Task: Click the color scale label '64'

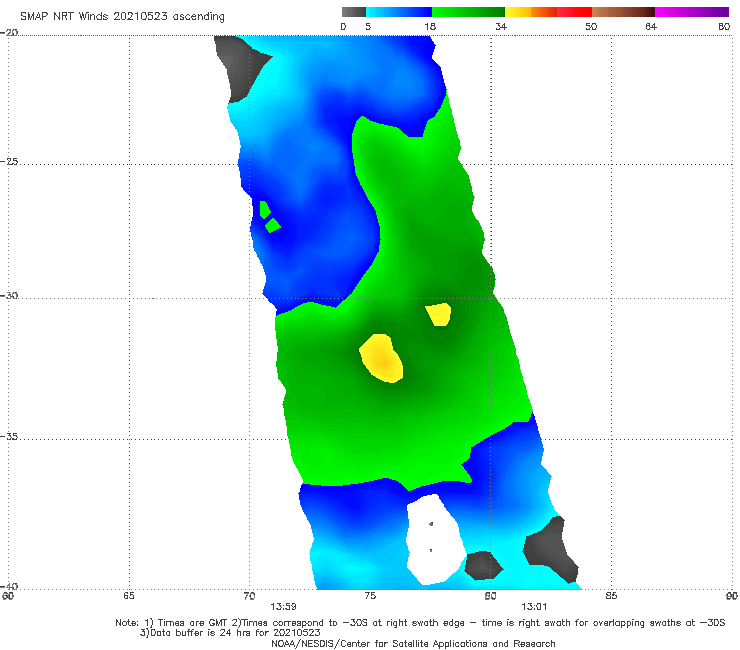Action: pos(651,26)
